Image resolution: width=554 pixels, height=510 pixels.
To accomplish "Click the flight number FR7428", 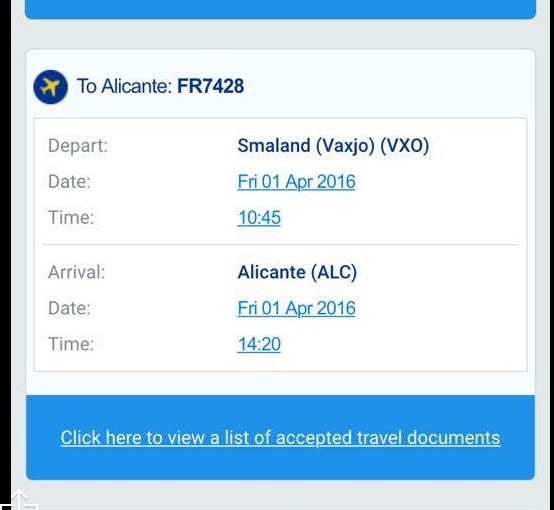I will click(x=211, y=86).
